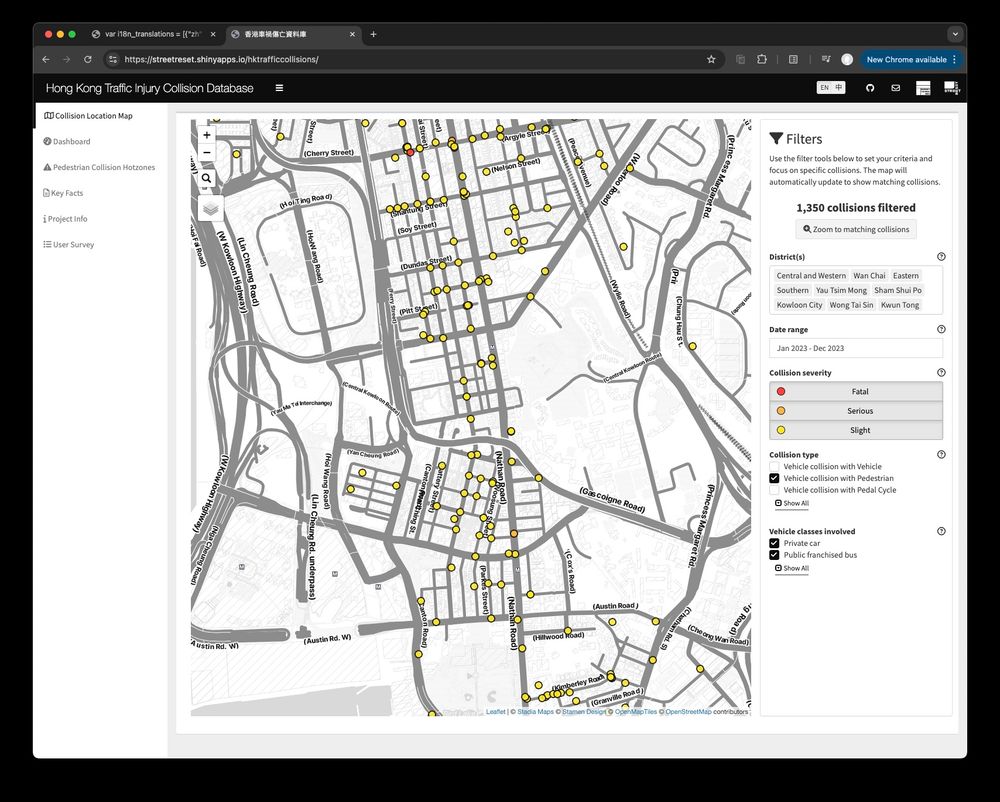Image resolution: width=1000 pixels, height=802 pixels.
Task: Show help for Vehicle classes involved
Action: pyautogui.click(x=941, y=531)
